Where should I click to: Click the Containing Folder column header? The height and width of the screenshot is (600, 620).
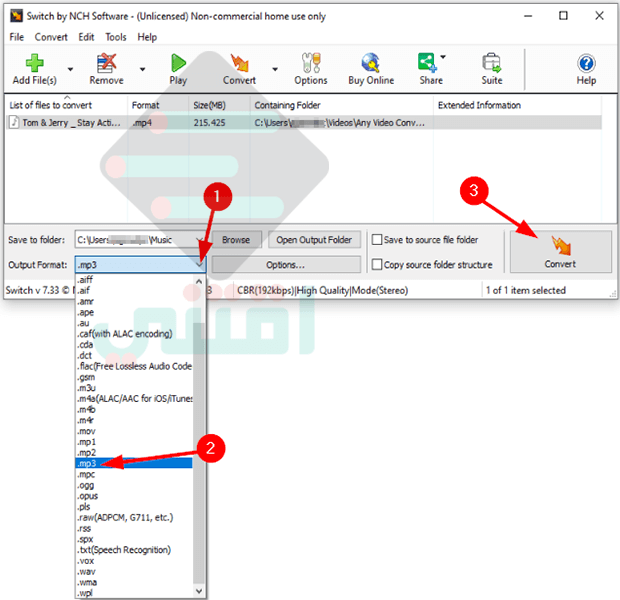click(x=342, y=105)
